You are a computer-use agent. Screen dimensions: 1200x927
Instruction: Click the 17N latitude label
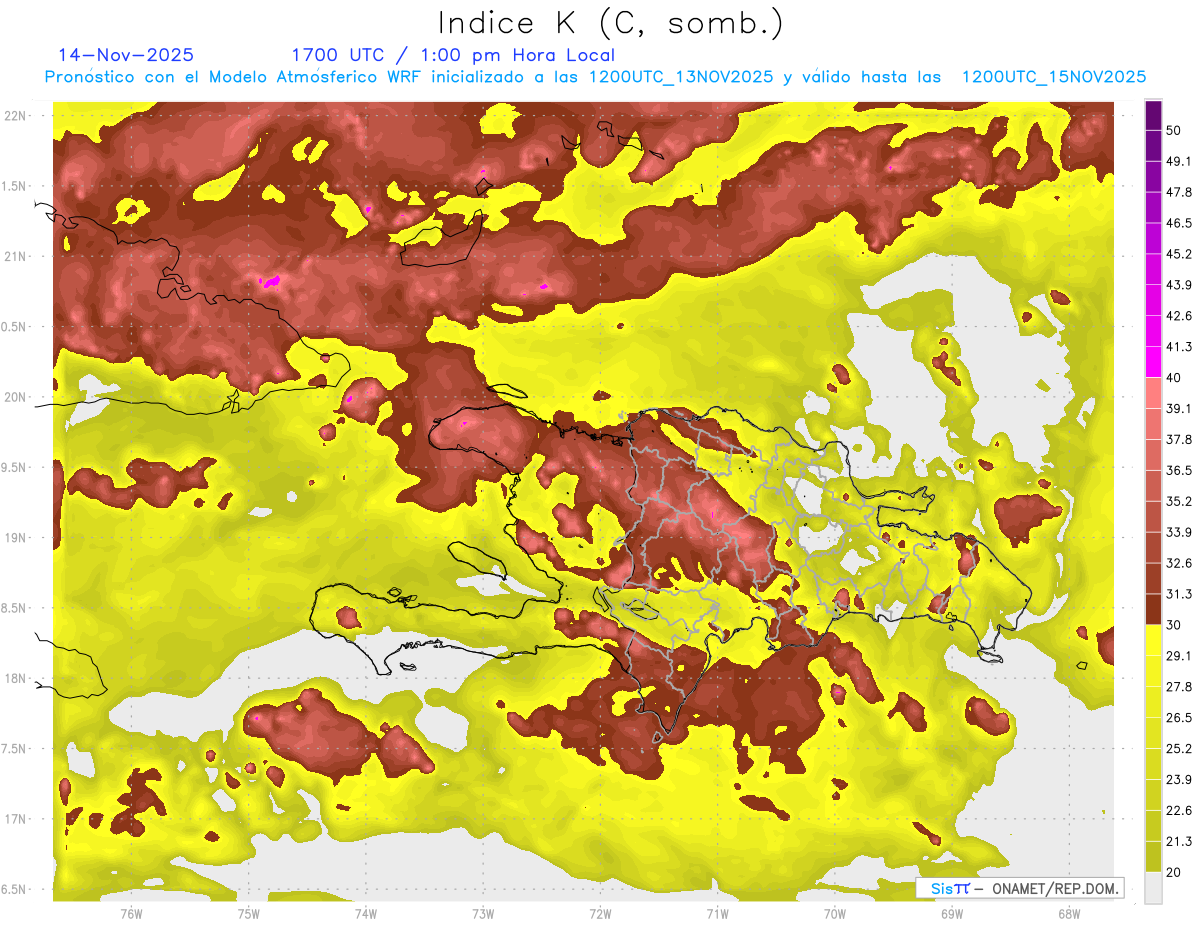pos(16,819)
